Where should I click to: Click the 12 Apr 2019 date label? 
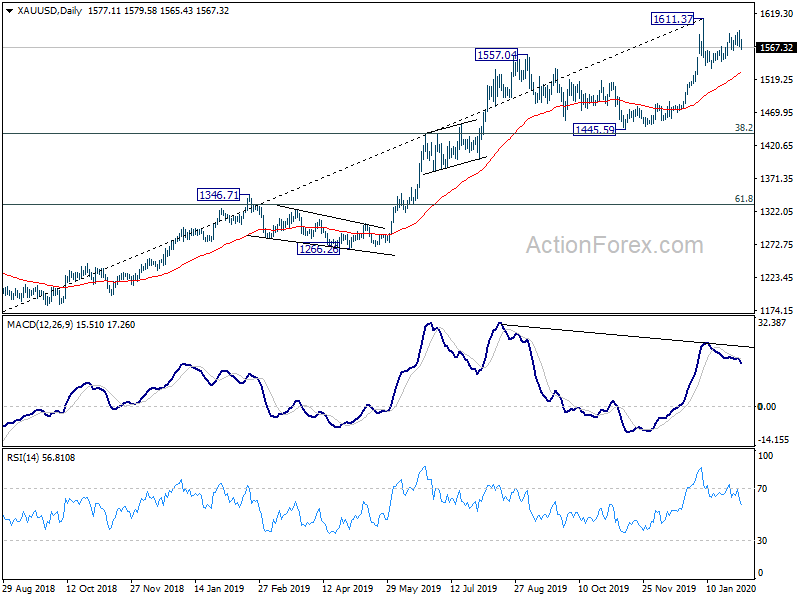[x=347, y=588]
